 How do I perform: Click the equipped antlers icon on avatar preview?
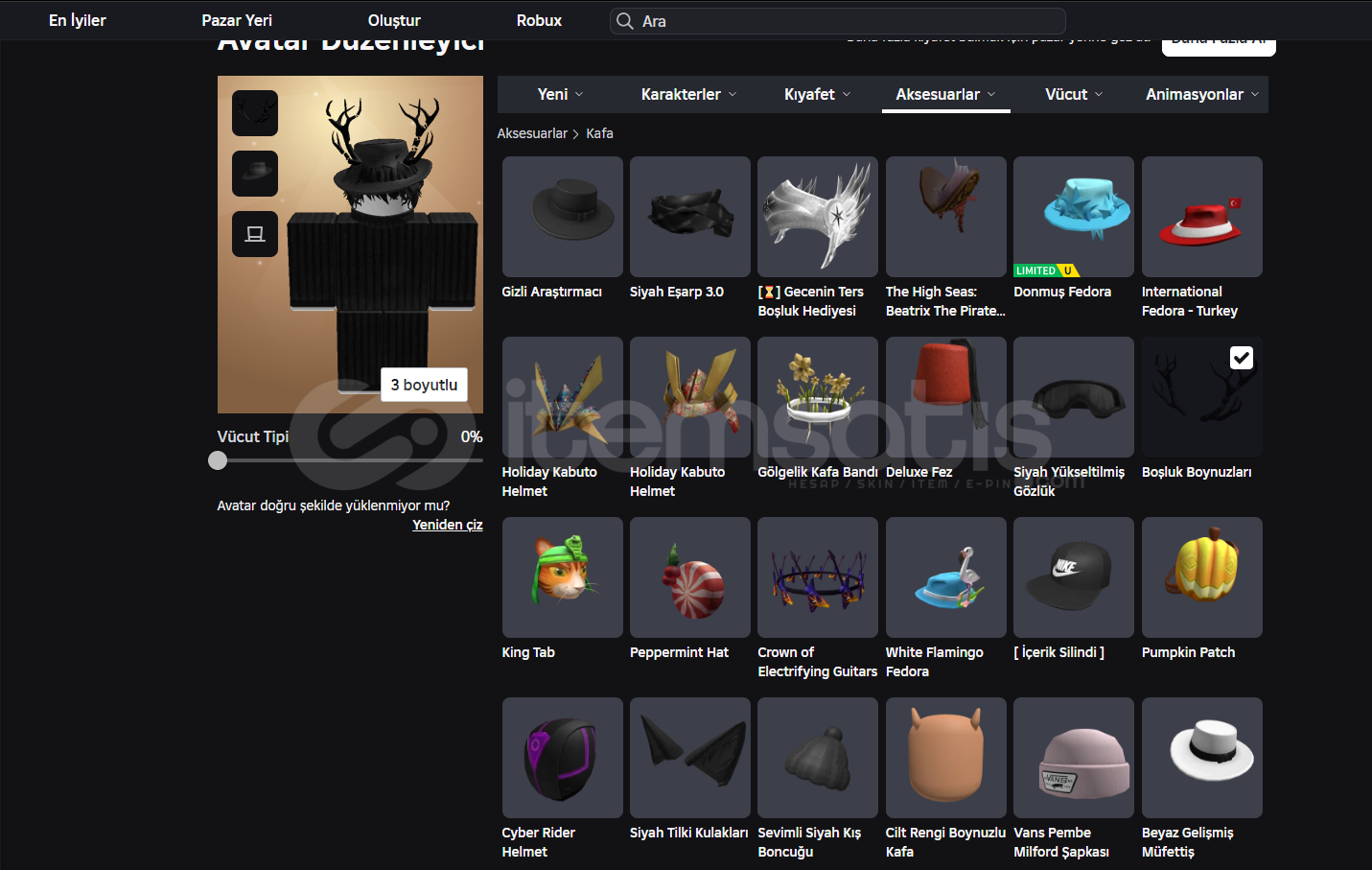[255, 113]
